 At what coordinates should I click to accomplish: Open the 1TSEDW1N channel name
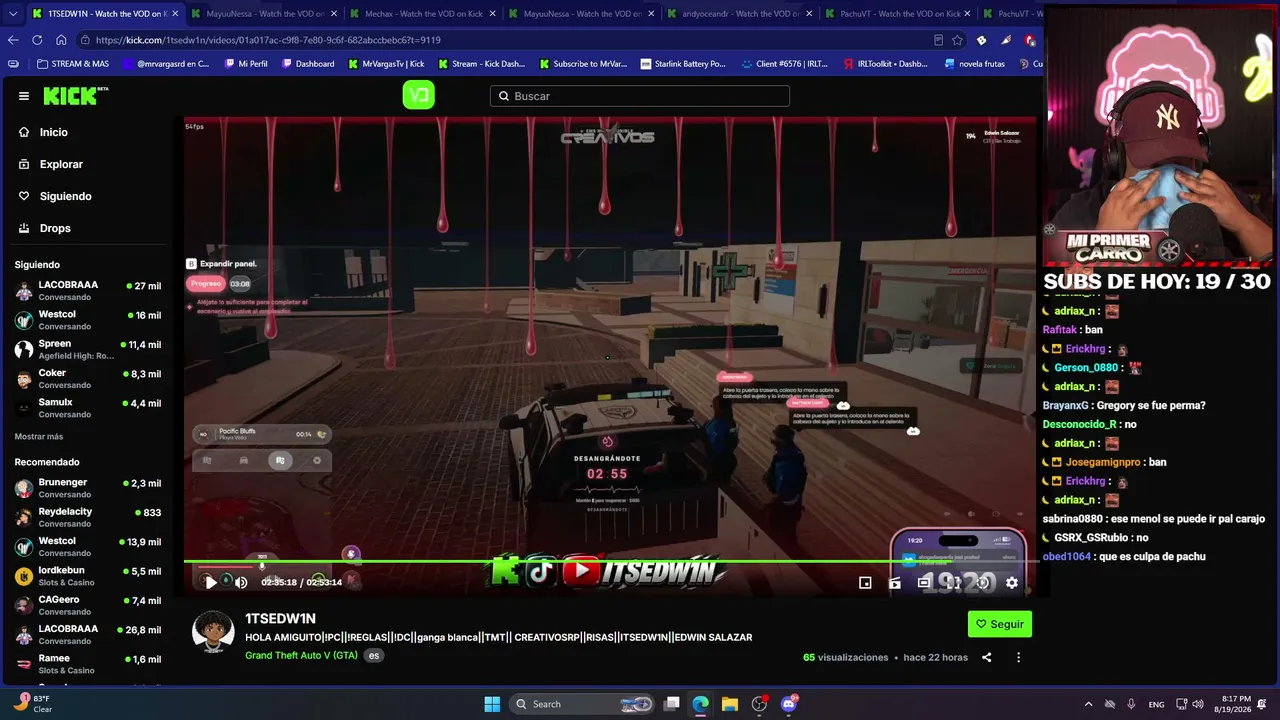[280, 619]
